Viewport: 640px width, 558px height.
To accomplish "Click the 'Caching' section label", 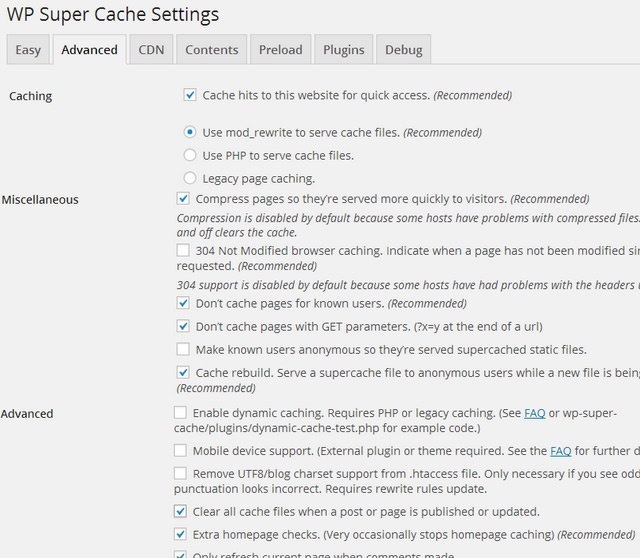I will [31, 96].
